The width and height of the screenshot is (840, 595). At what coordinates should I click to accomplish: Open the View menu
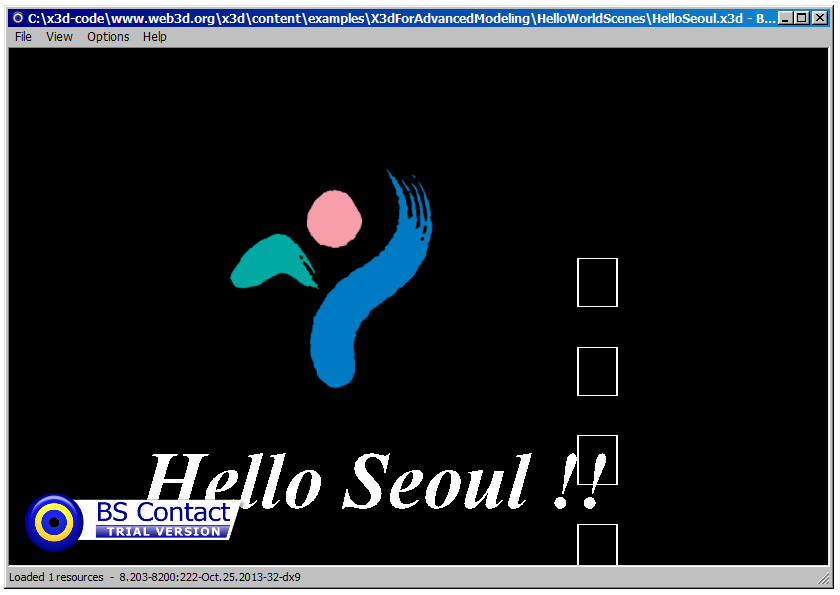click(59, 37)
